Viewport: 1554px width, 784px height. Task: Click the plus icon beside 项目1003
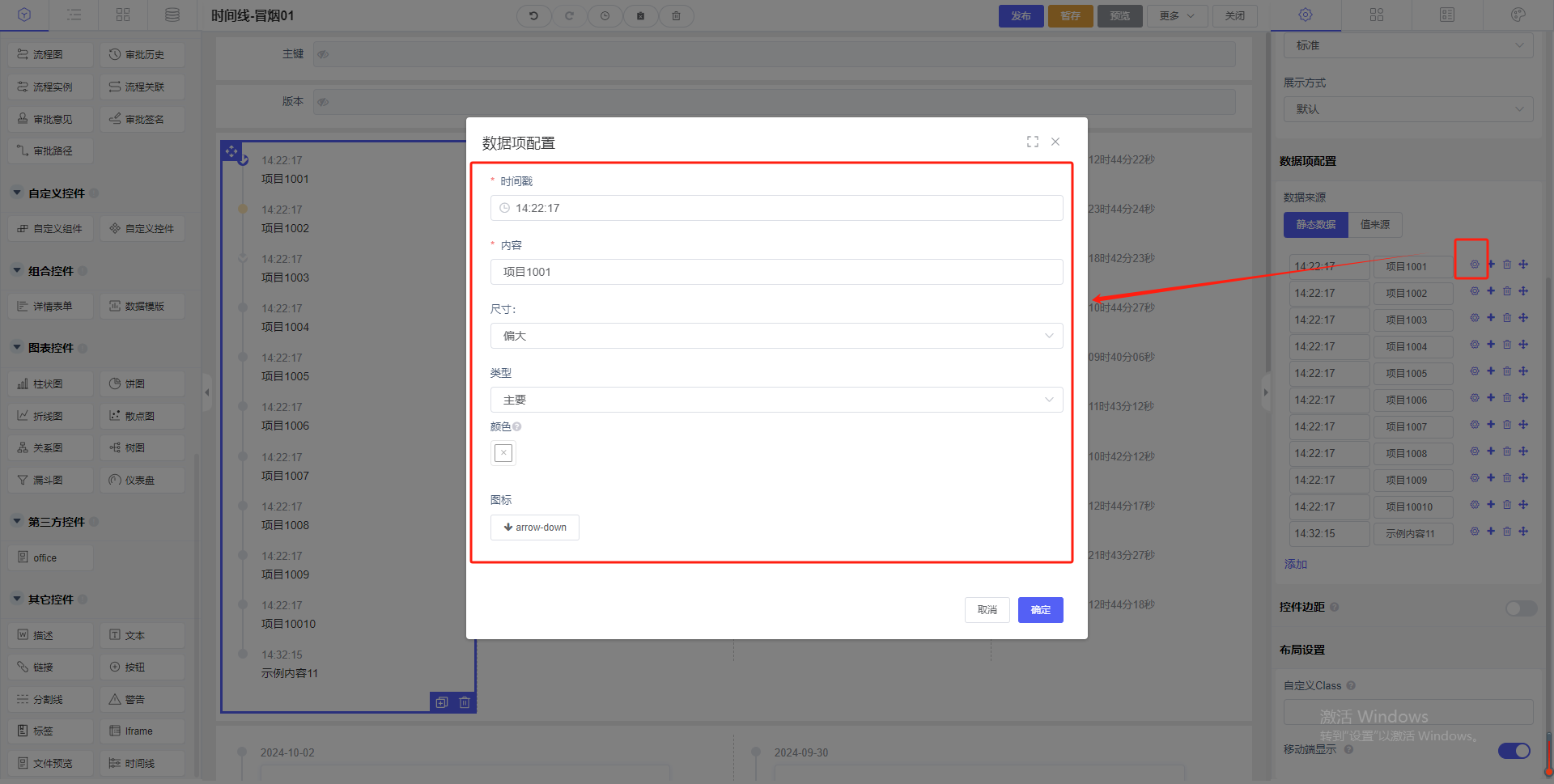(1490, 318)
